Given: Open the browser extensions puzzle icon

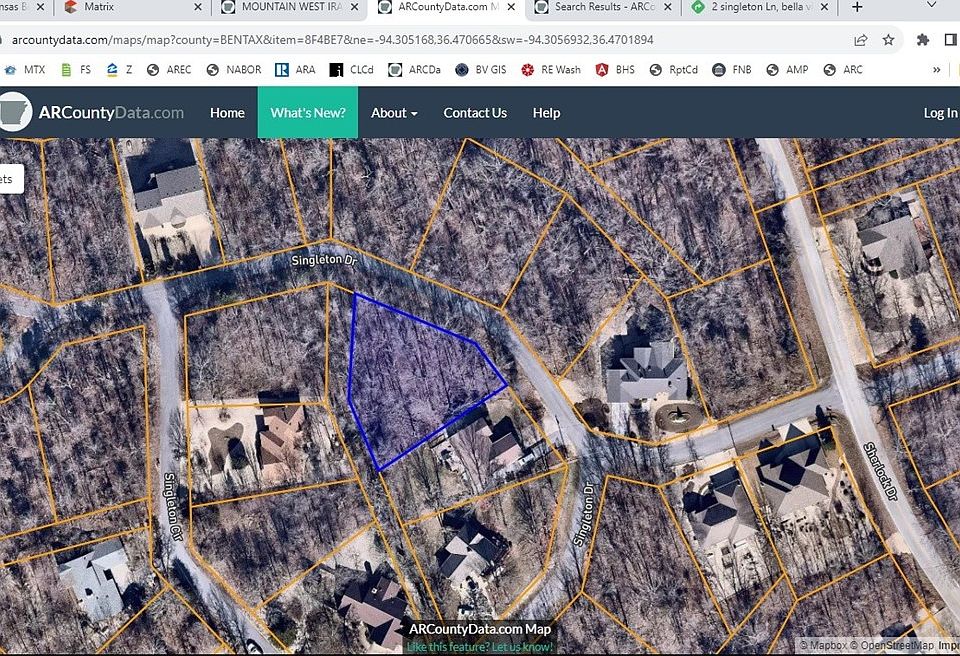Looking at the screenshot, I should (923, 40).
